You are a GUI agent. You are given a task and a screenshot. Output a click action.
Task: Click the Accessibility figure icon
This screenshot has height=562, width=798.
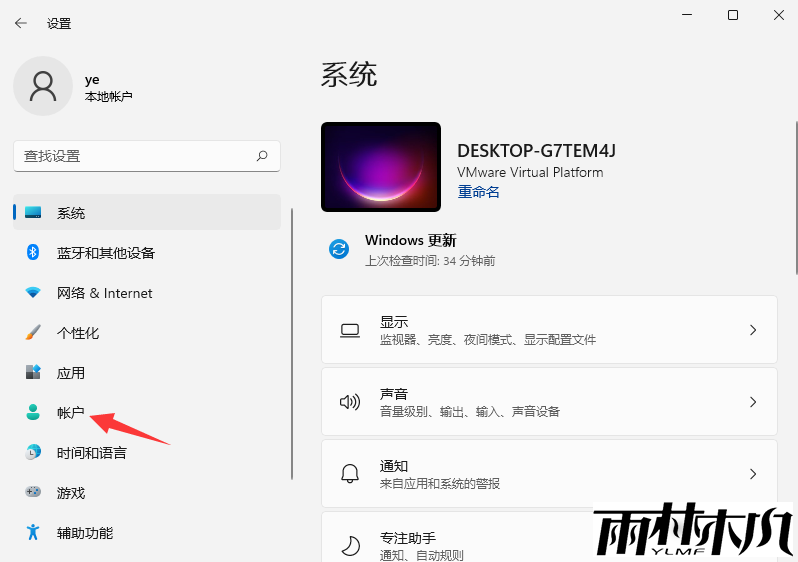[x=33, y=533]
